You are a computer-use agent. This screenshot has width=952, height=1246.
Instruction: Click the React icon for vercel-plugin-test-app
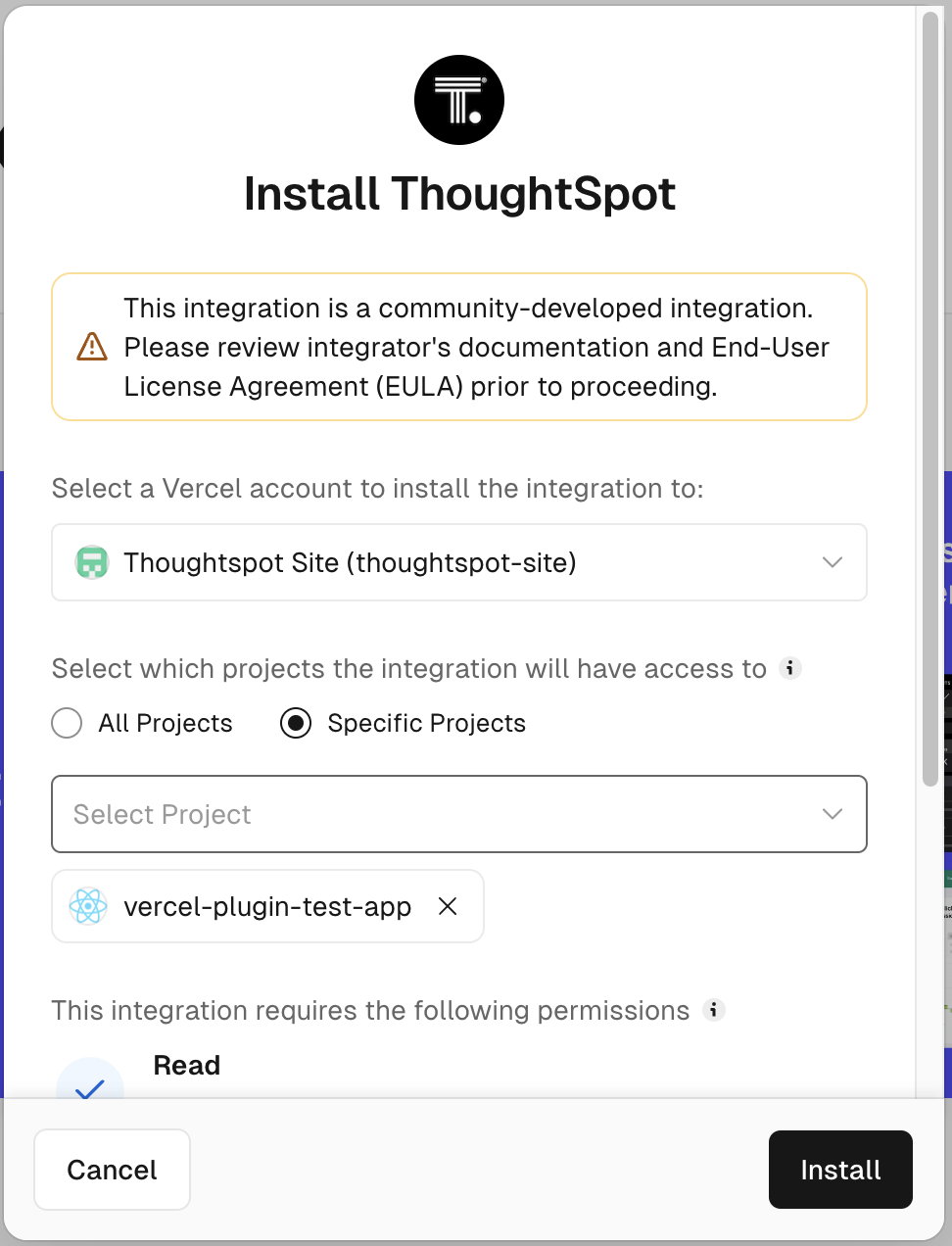pos(88,906)
